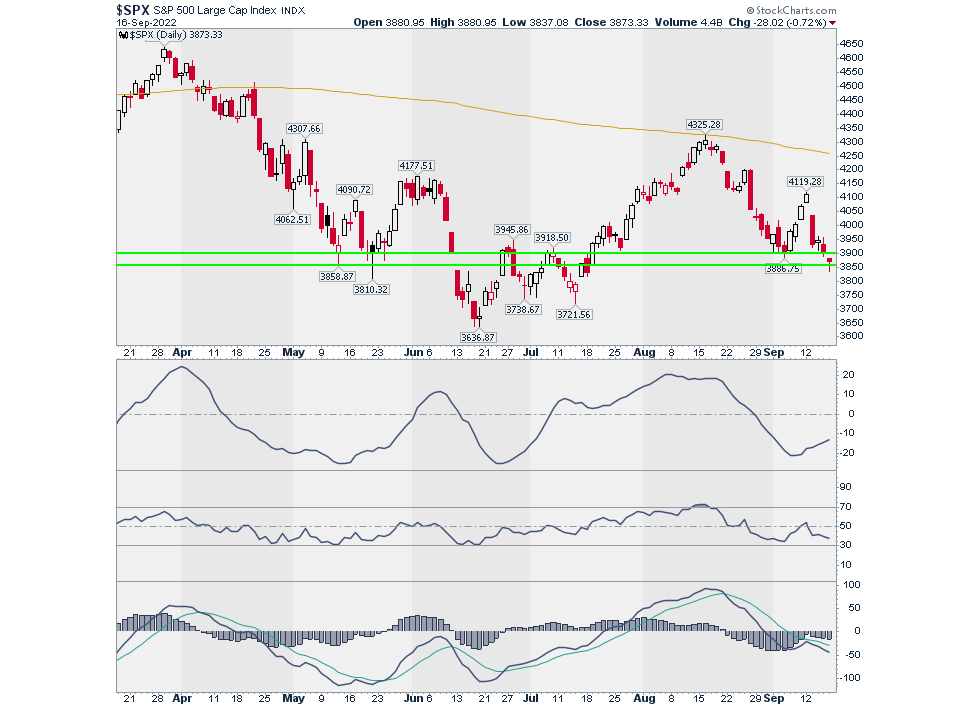
Task: Click the 4307.66 price label
Action: pos(304,129)
